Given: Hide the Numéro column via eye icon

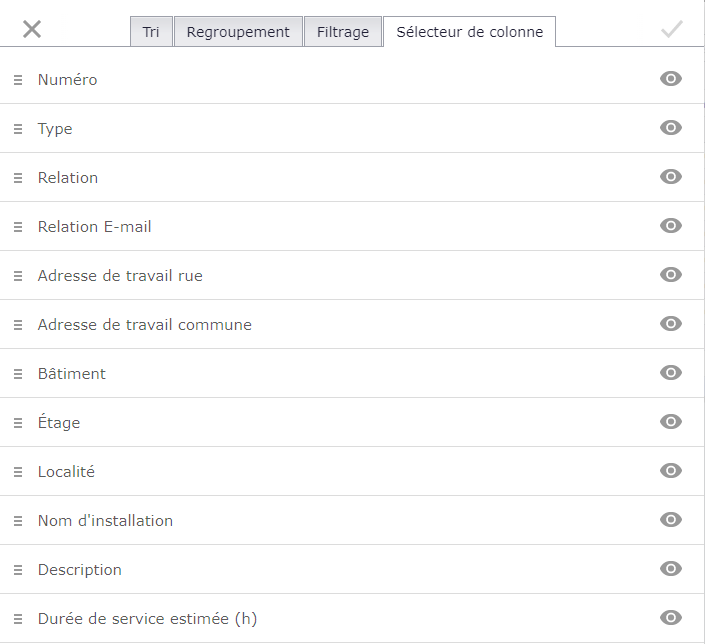Looking at the screenshot, I should (x=671, y=79).
